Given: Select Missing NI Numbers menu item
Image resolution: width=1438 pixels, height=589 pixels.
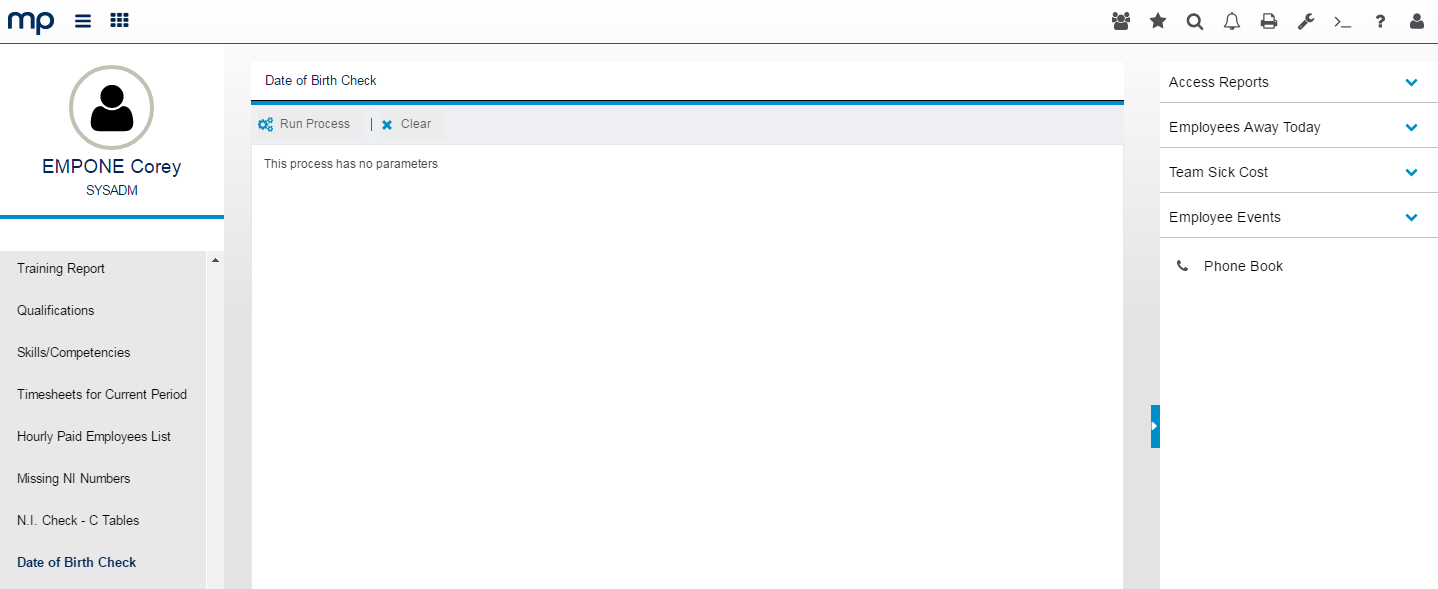Looking at the screenshot, I should click(74, 478).
